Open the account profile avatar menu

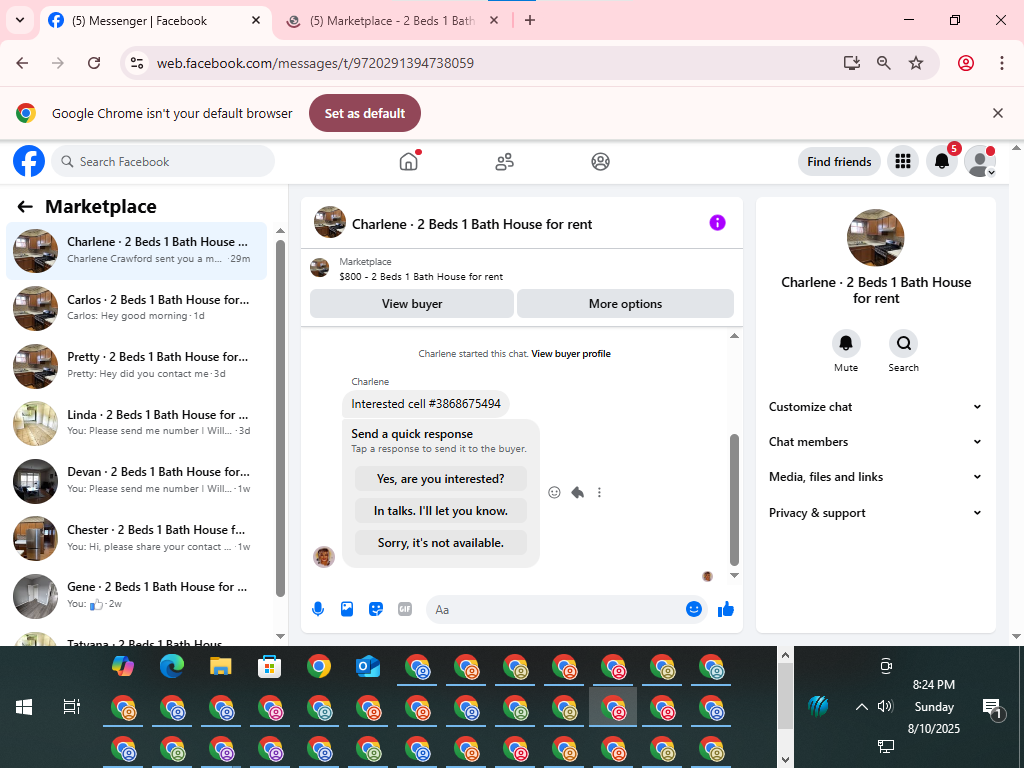tap(980, 161)
